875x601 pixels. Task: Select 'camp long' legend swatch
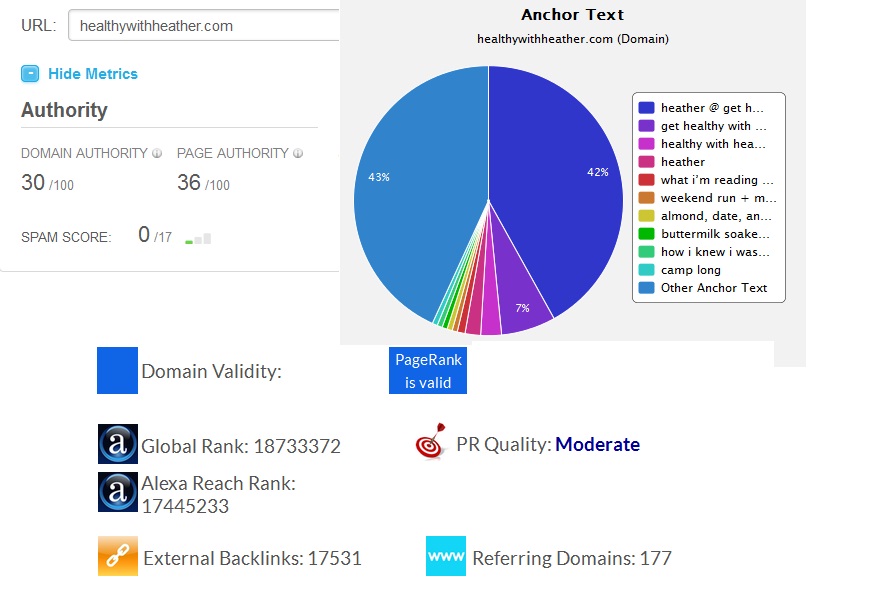tap(646, 270)
